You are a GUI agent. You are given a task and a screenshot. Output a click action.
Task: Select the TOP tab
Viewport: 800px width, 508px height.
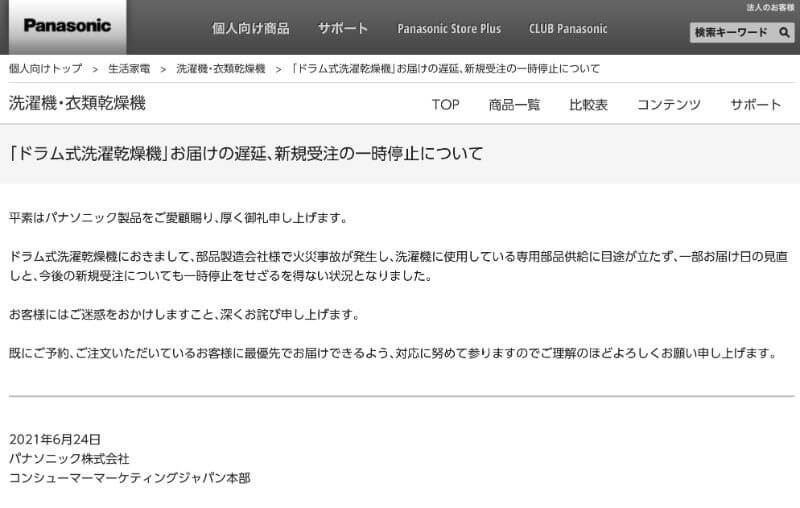coord(445,105)
